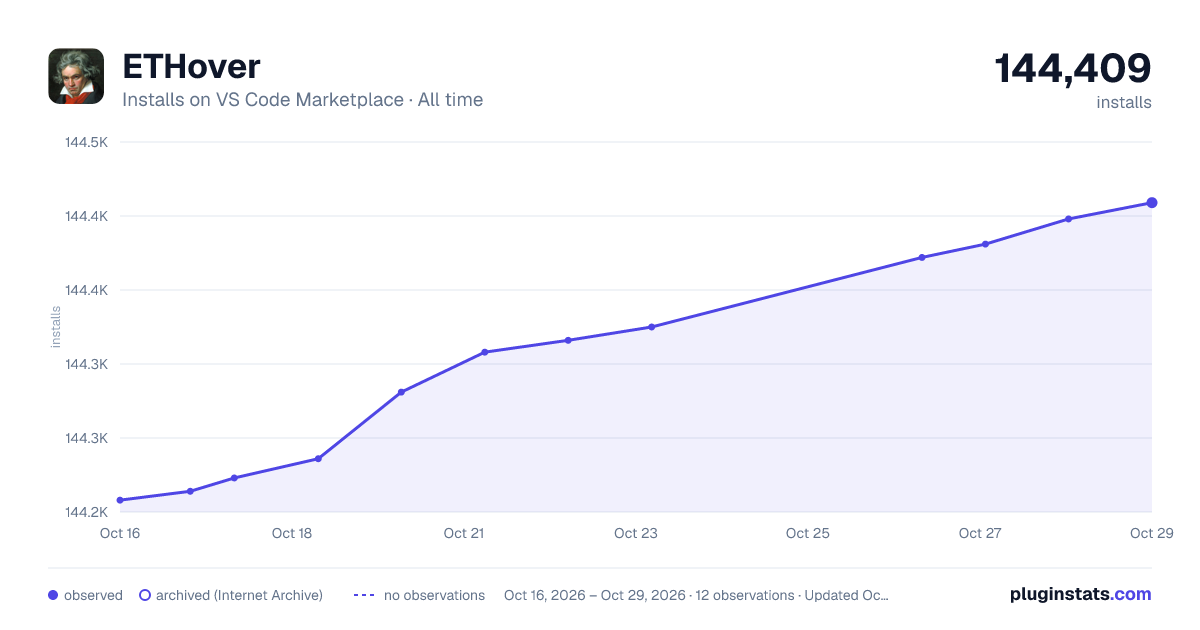
Task: Click the first data point at Oct 16
Action: (x=120, y=500)
